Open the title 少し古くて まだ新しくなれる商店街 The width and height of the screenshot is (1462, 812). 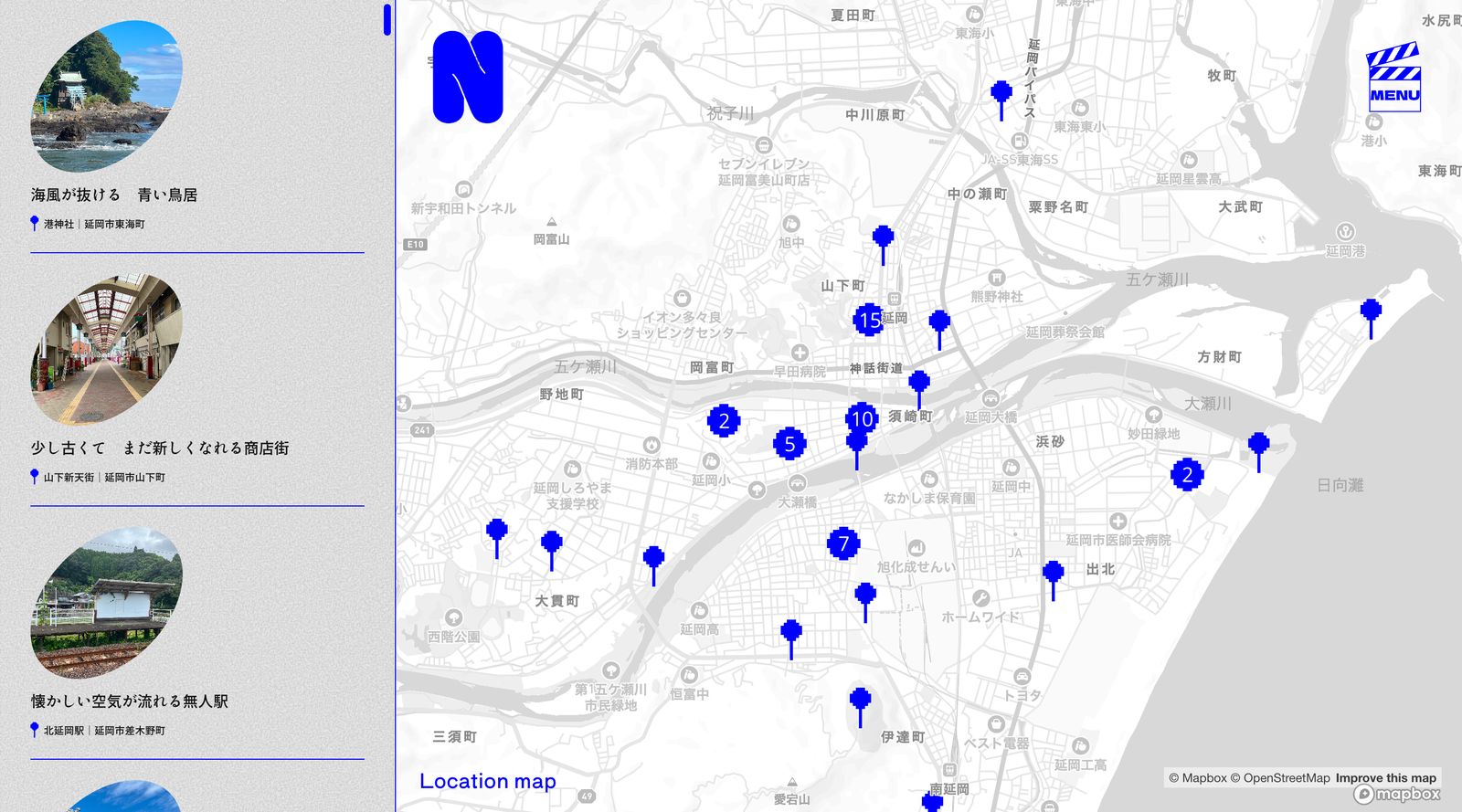160,448
